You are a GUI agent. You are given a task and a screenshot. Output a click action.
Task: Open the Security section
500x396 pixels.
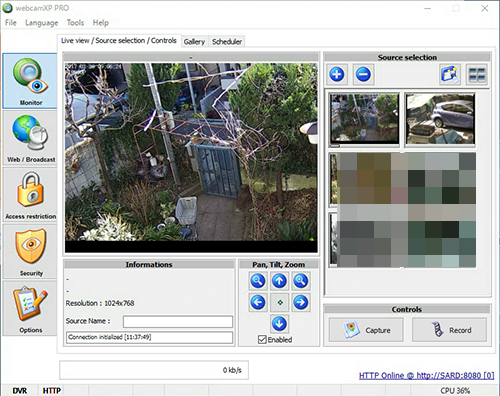pyautogui.click(x=30, y=252)
